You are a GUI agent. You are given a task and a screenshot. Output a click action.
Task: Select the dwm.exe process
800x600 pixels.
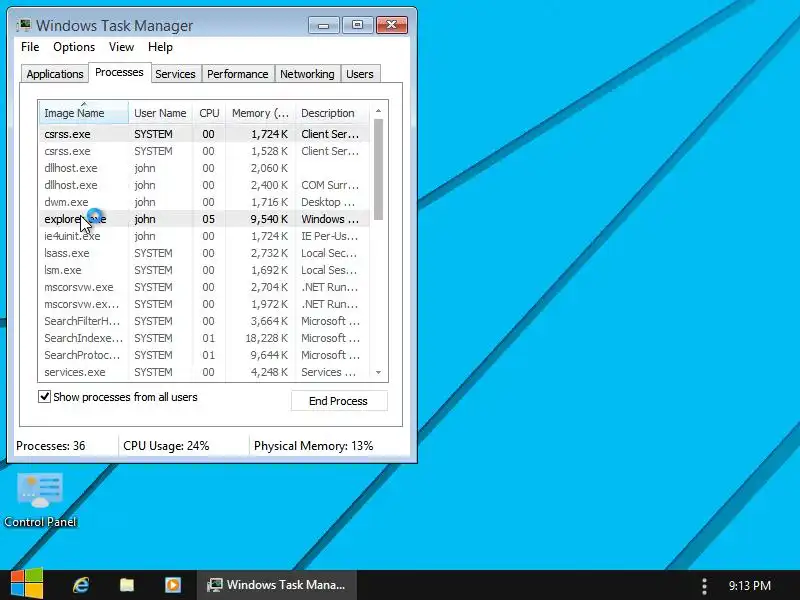pos(205,202)
